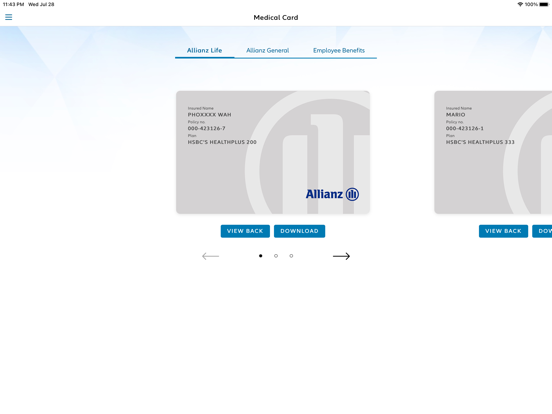This screenshot has height=414, width=552.
Task: Open the PHOXXXX WAH medical card
Action: pos(273,152)
